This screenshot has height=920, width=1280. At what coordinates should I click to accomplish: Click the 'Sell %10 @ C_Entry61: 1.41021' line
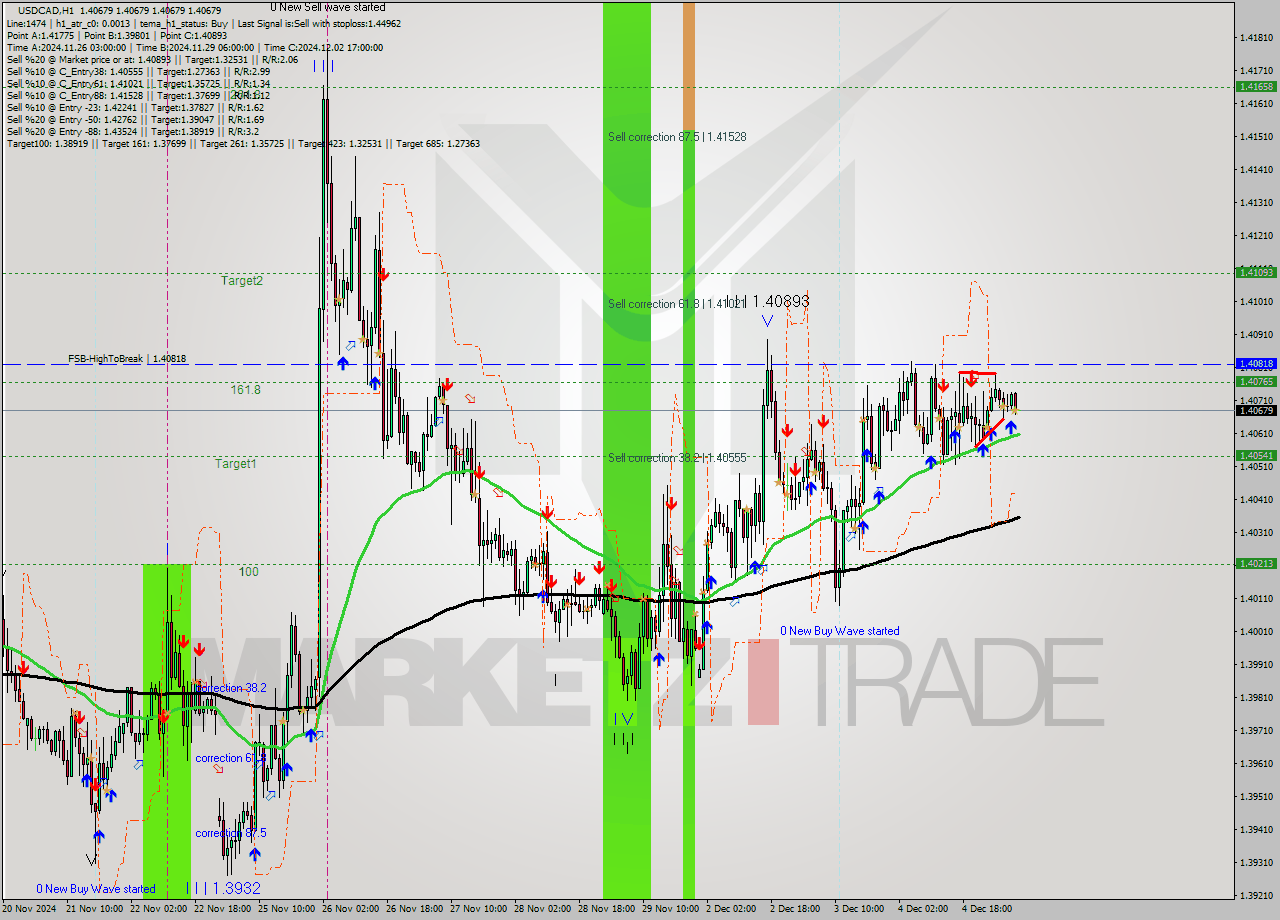tap(138, 83)
